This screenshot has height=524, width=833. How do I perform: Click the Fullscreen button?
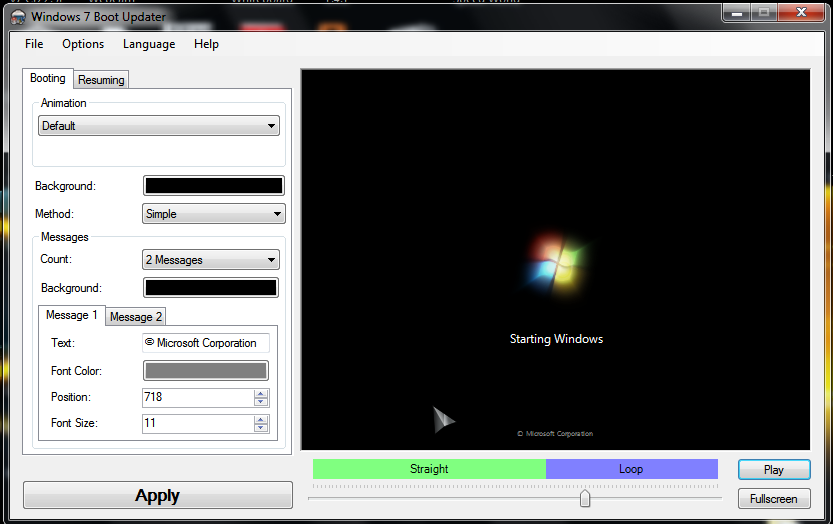tap(774, 498)
